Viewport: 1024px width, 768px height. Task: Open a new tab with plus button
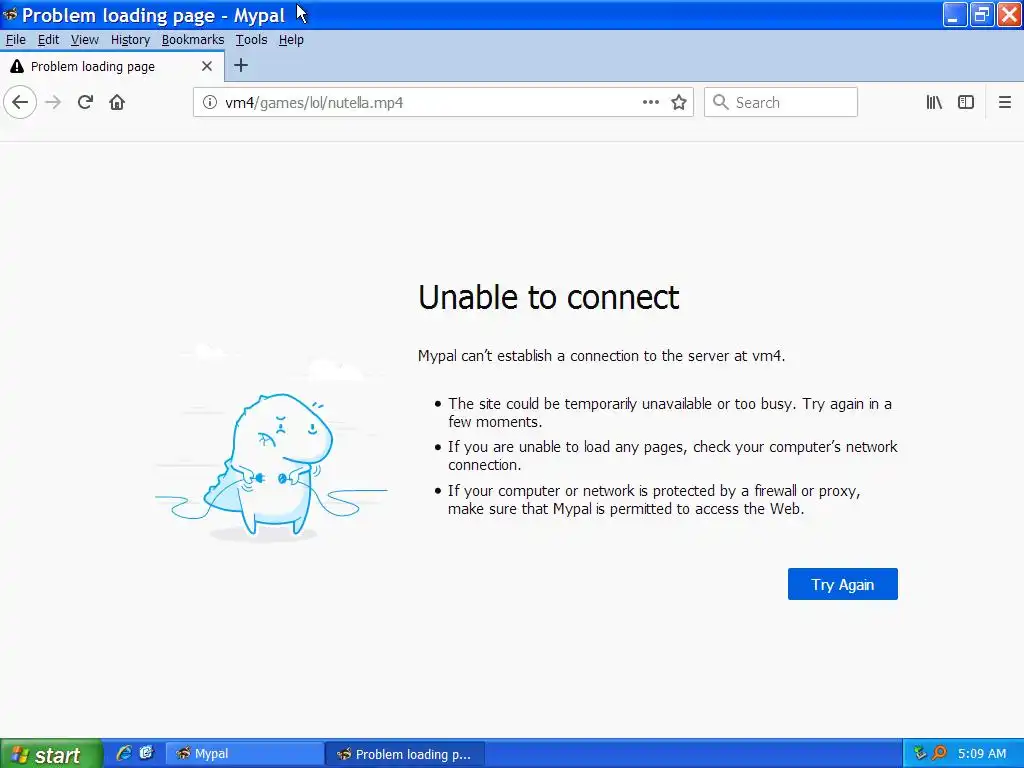tap(241, 65)
